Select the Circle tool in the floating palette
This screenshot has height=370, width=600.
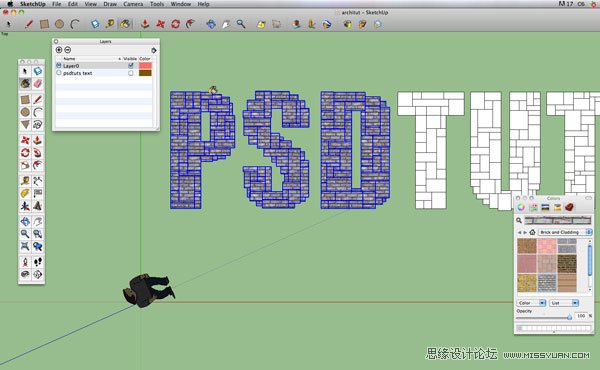click(x=25, y=112)
